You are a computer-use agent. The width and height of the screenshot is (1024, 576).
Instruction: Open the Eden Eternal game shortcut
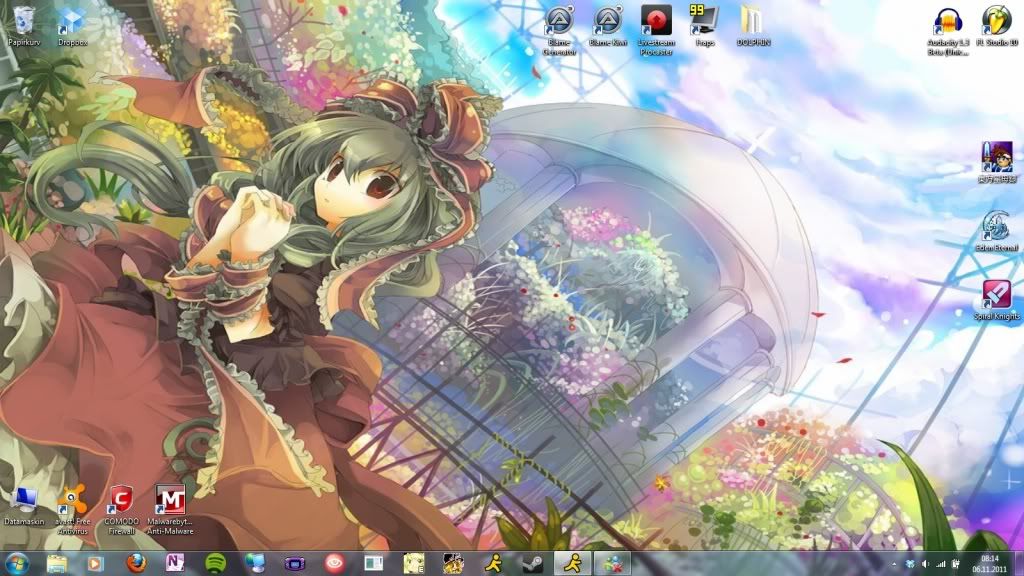tap(996, 226)
